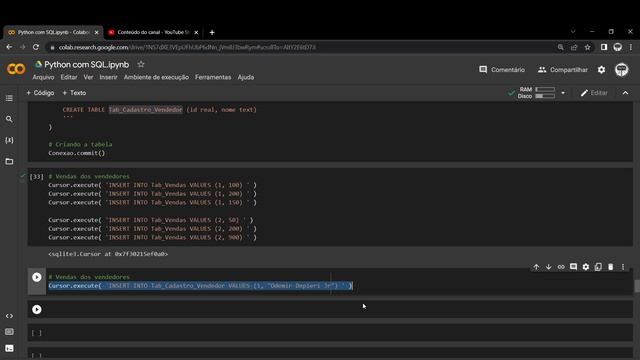
Task: Bookmark this page with the star icon
Action: pyautogui.click(x=587, y=47)
